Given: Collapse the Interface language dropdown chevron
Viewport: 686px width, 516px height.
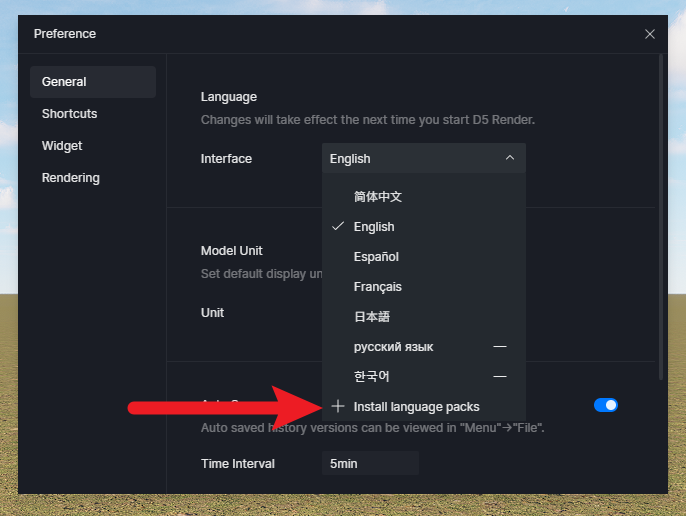Looking at the screenshot, I should click(x=510, y=159).
